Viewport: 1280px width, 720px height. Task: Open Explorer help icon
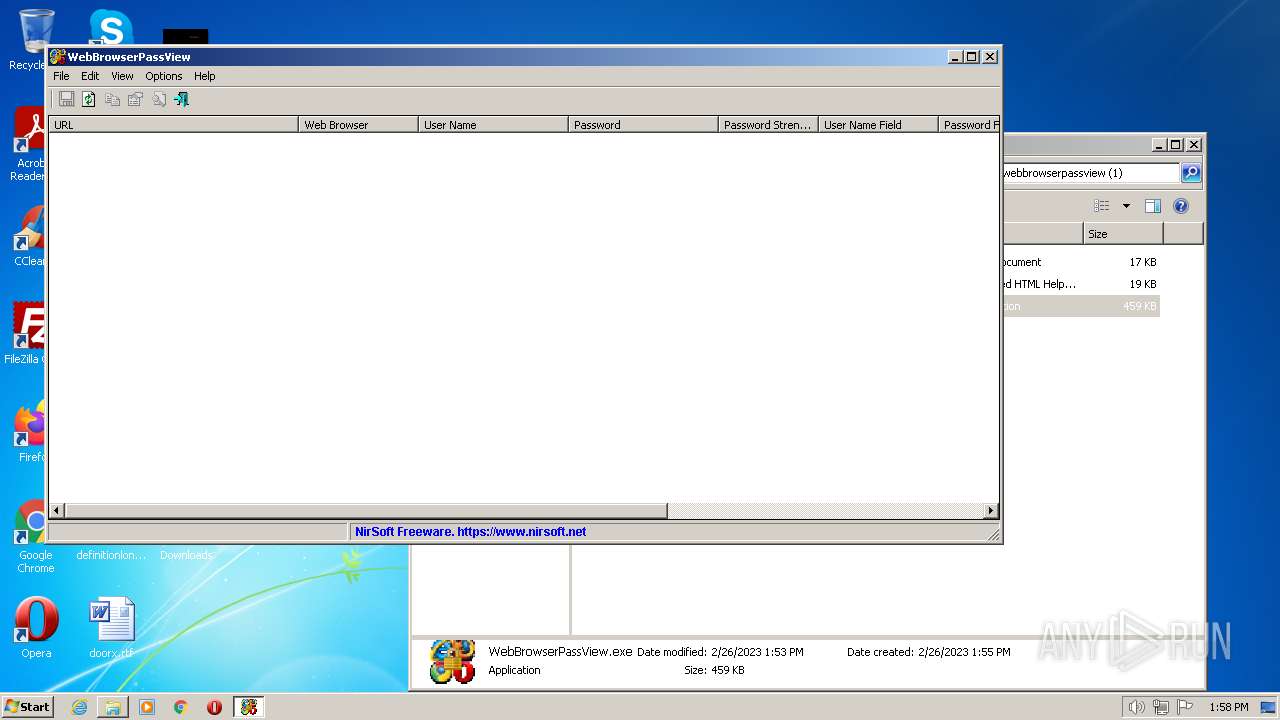pos(1181,206)
